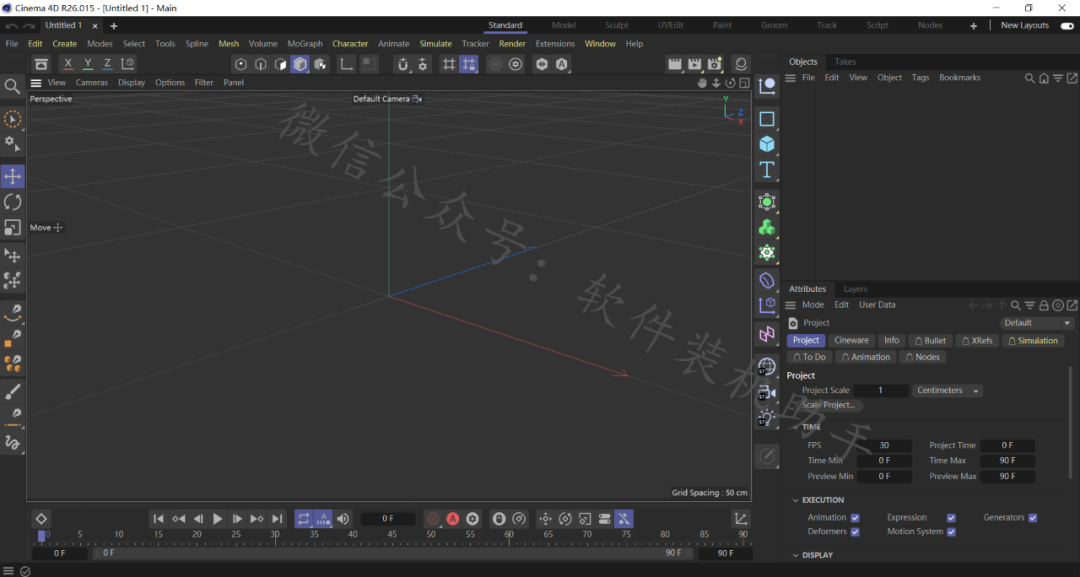Open the Bullet attribute tab button
1080x577 pixels.
(930, 341)
